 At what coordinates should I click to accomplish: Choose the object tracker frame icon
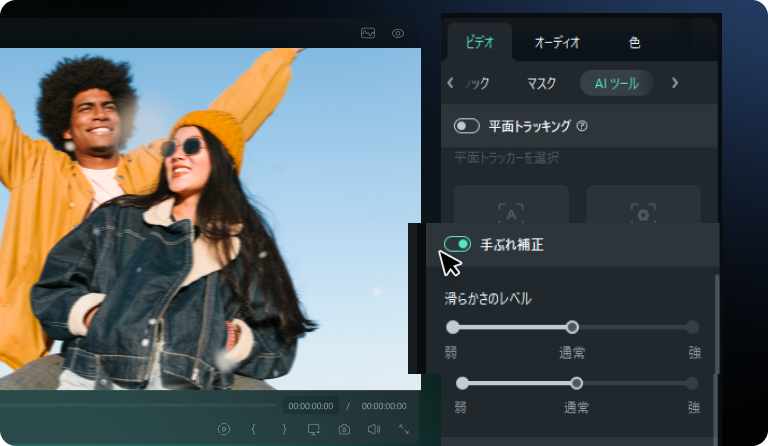pos(643,213)
